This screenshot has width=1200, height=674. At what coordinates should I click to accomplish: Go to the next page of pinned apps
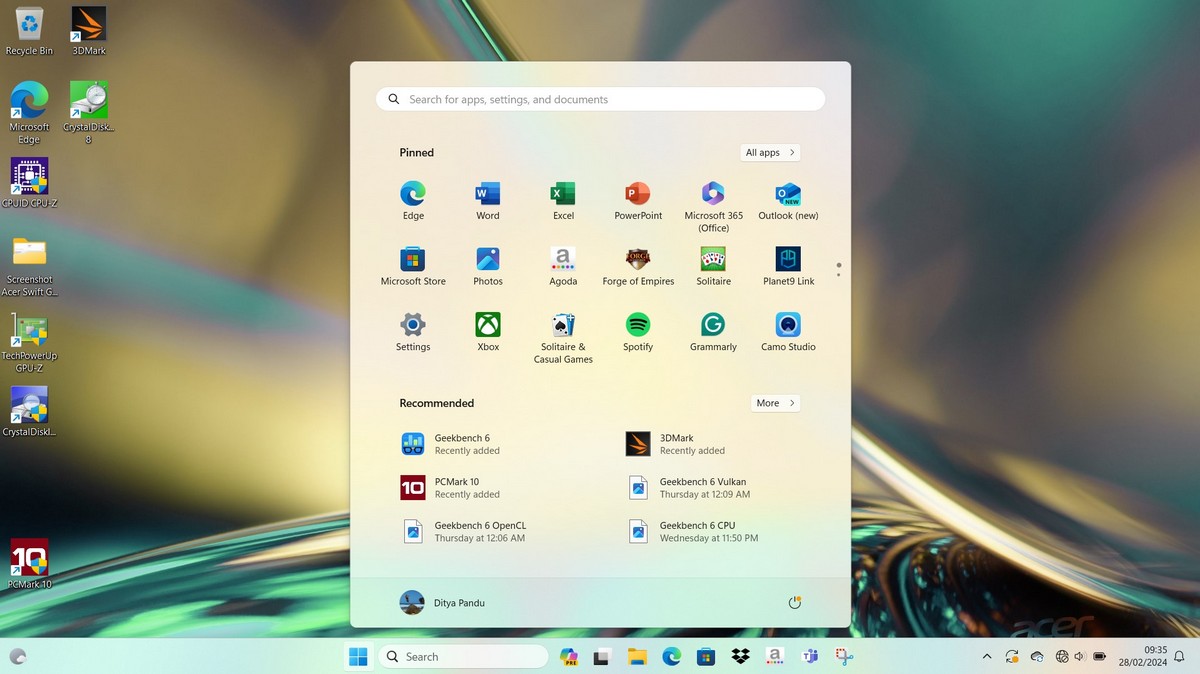[838, 274]
